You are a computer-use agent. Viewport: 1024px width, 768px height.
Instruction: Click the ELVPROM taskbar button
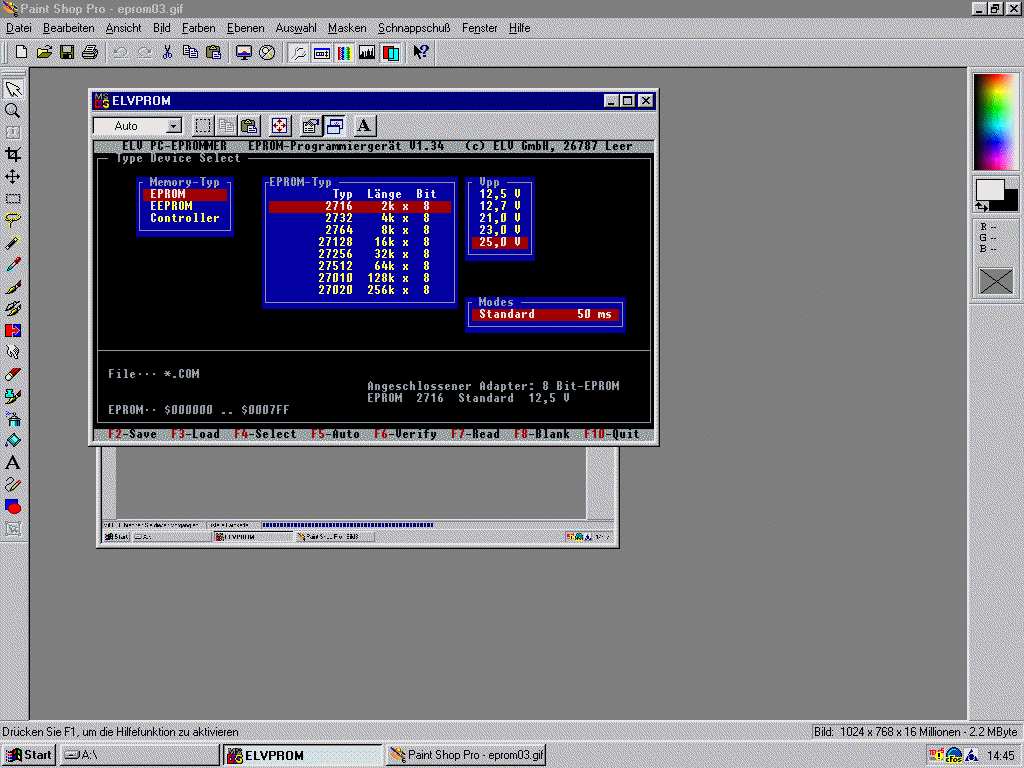303,755
